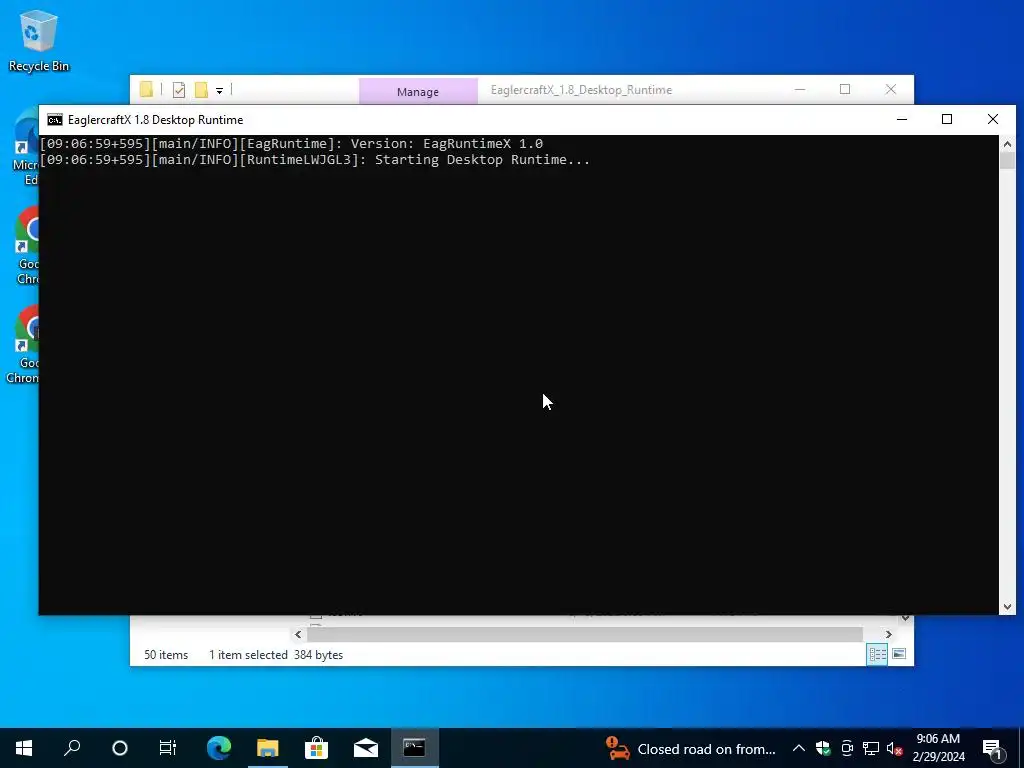
Task: Launch Cortana from the taskbar
Action: [x=120, y=748]
